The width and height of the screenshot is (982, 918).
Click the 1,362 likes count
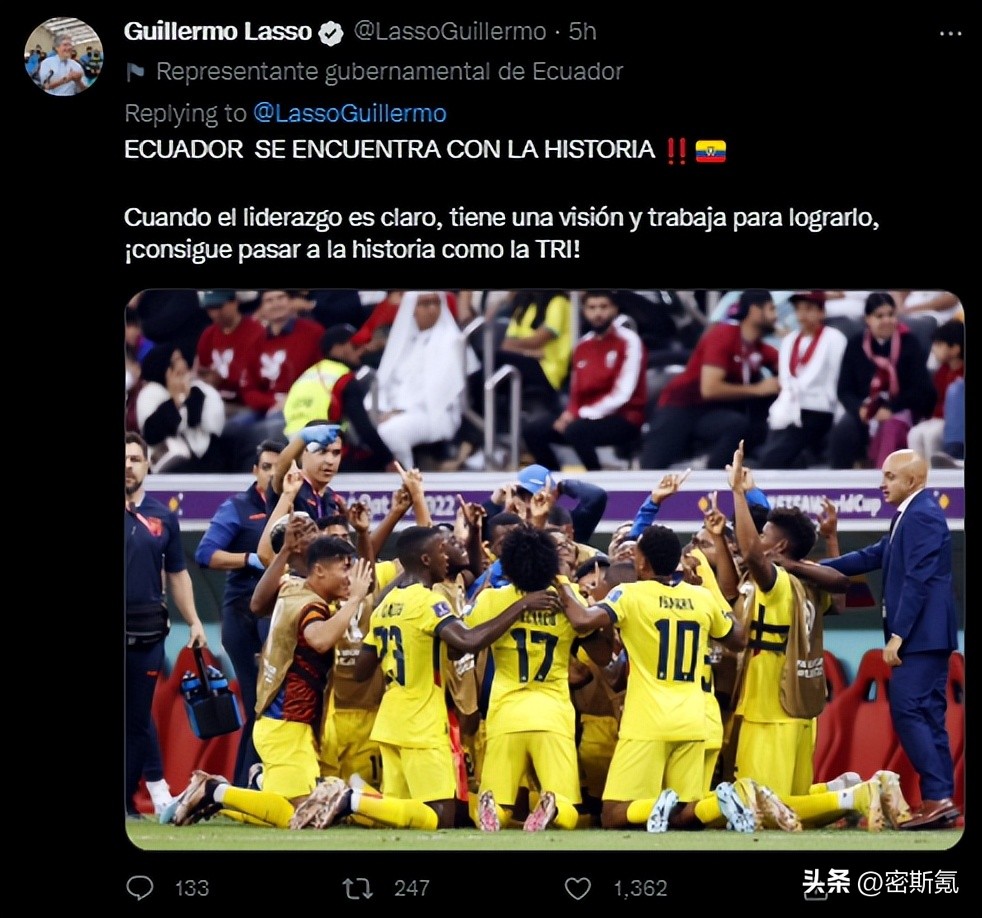tap(640, 888)
